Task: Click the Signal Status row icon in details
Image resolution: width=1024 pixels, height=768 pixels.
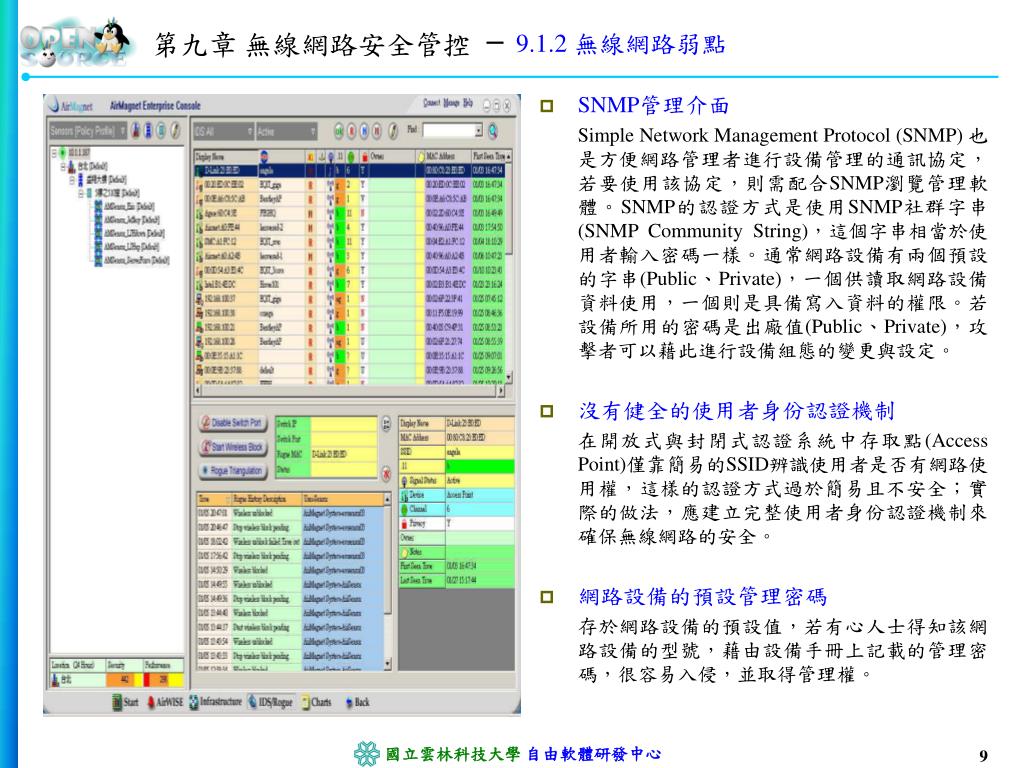Action: click(x=405, y=481)
